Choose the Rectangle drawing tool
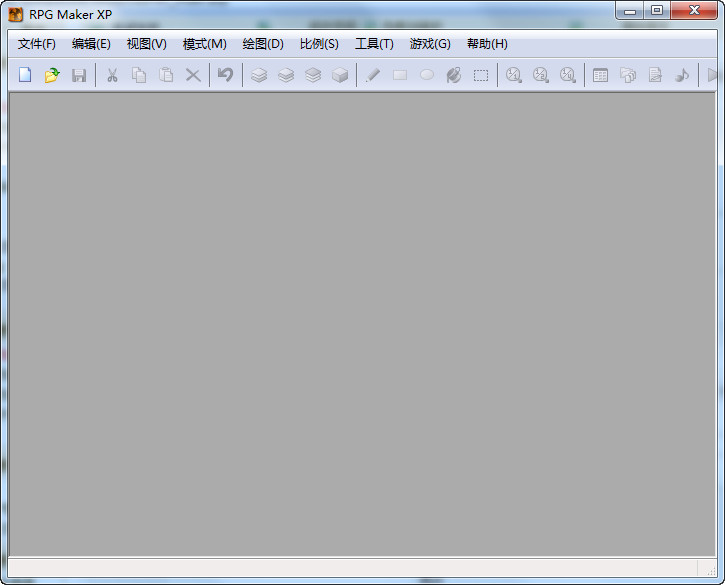The height and width of the screenshot is (585, 725). pos(400,75)
